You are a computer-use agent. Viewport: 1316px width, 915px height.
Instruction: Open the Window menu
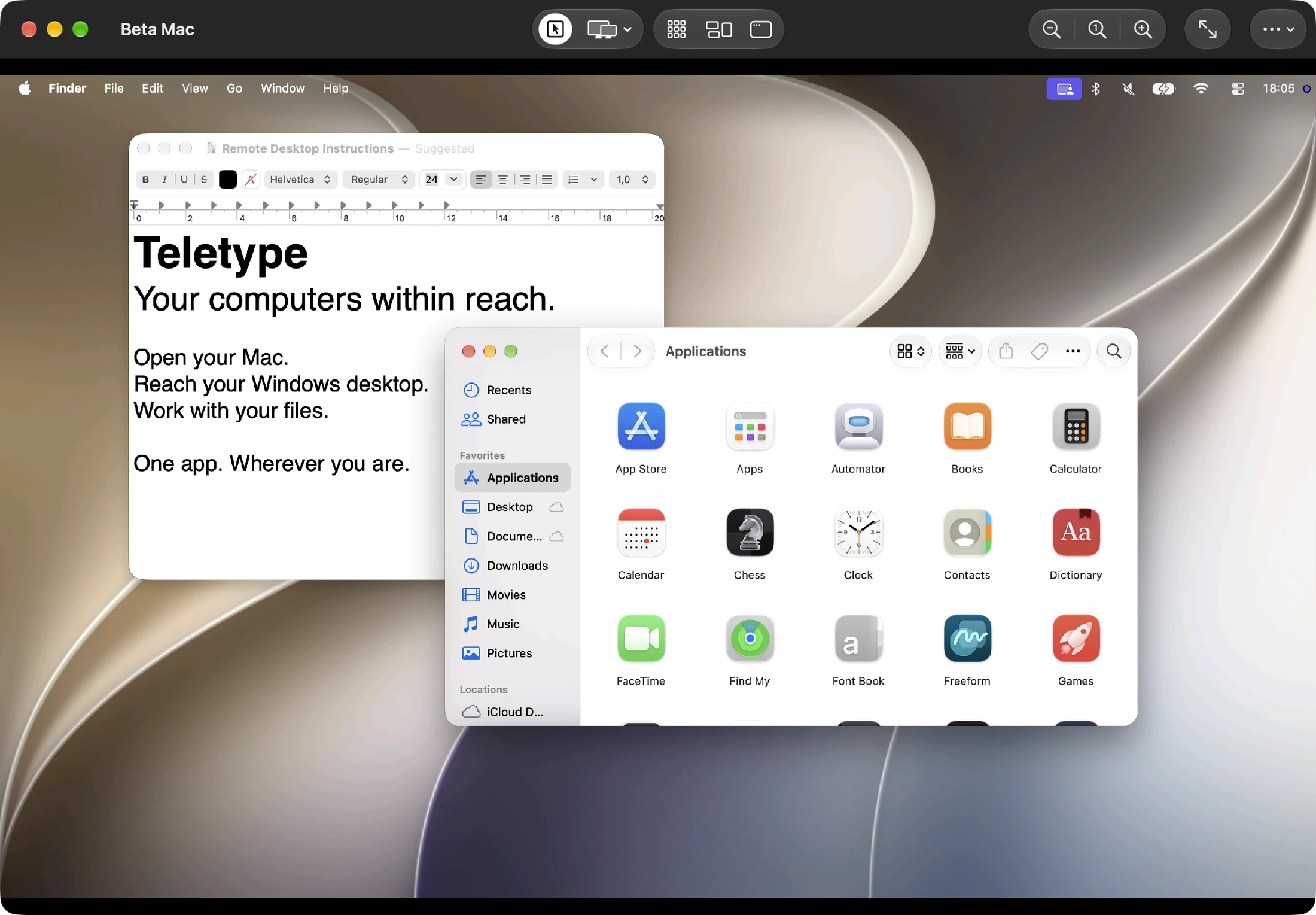[x=282, y=89]
